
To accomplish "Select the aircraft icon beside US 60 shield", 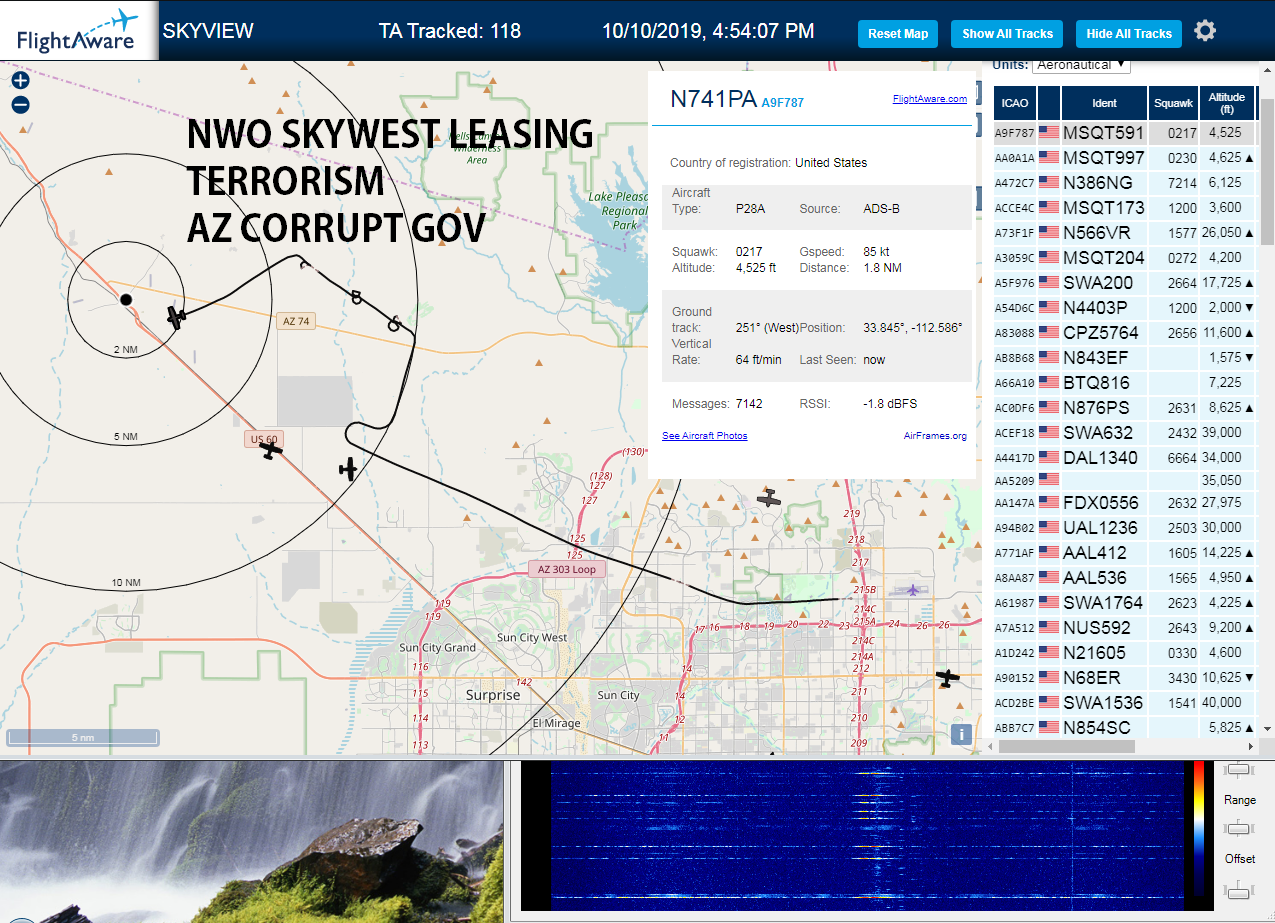I will [269, 450].
